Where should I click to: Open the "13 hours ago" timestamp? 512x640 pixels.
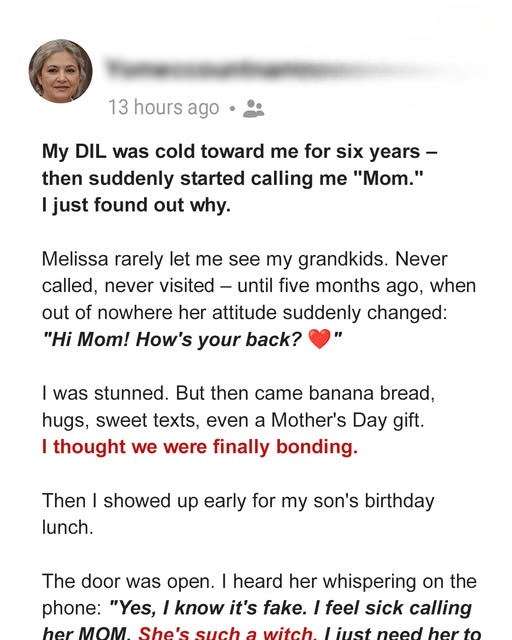pyautogui.click(x=164, y=108)
